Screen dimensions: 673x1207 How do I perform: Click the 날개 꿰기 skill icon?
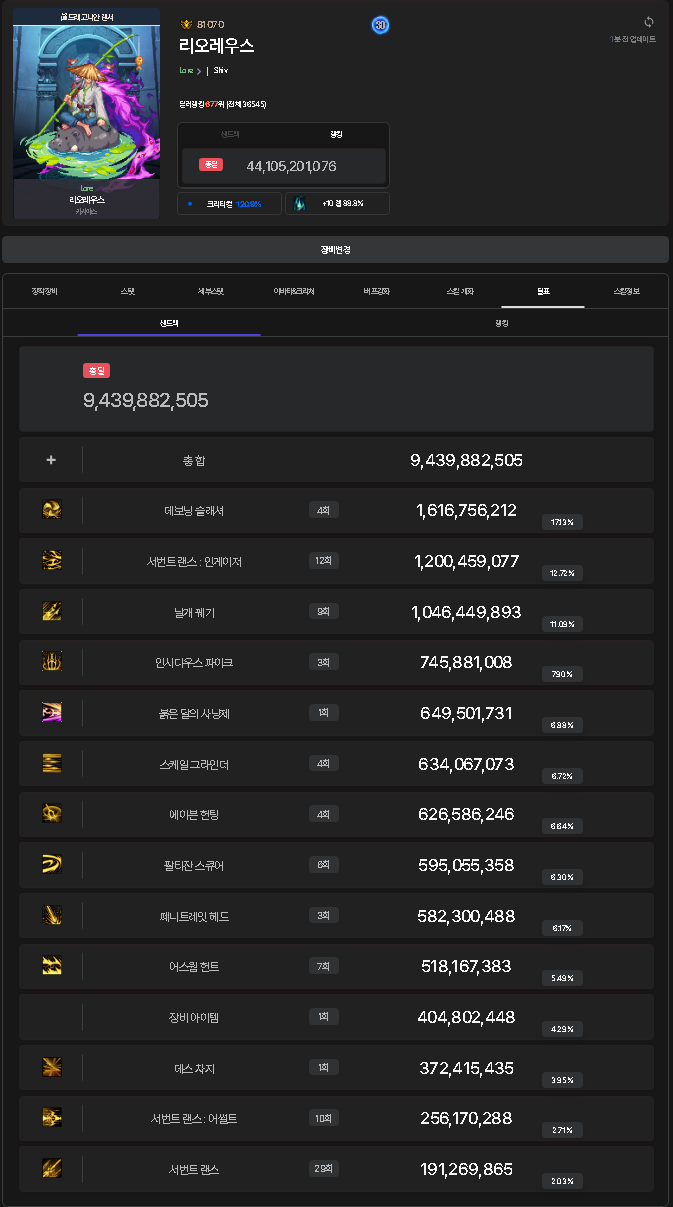click(x=52, y=611)
